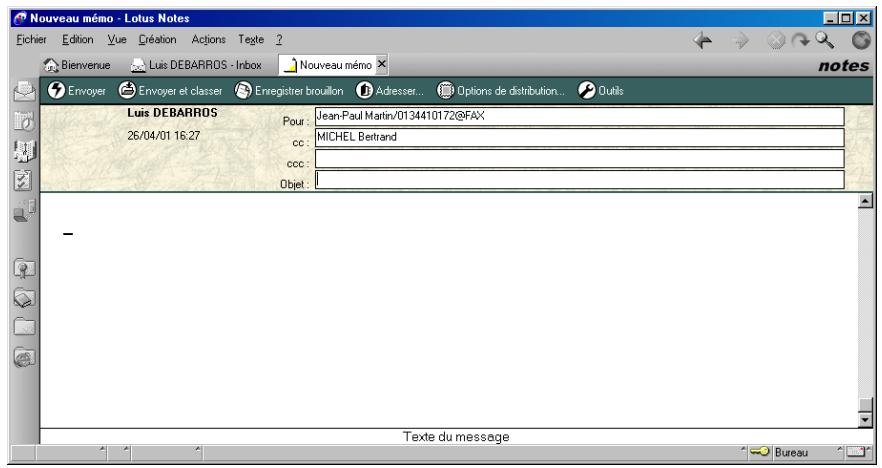Open the Mail bookmark icon in sidebar

click(x=24, y=91)
